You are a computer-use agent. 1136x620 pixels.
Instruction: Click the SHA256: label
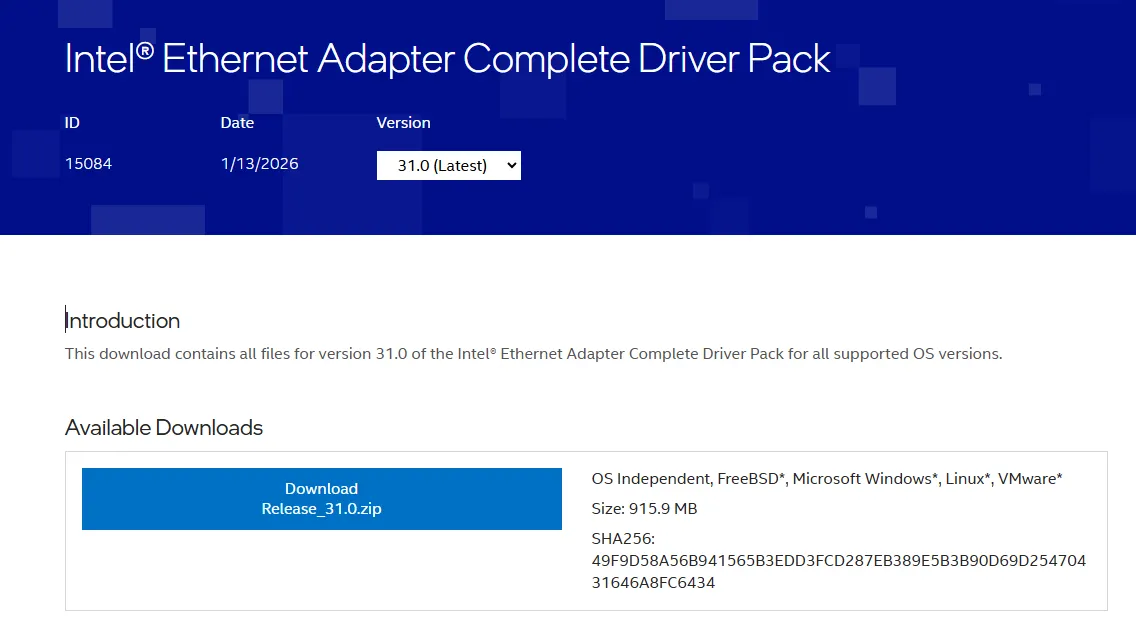622,539
